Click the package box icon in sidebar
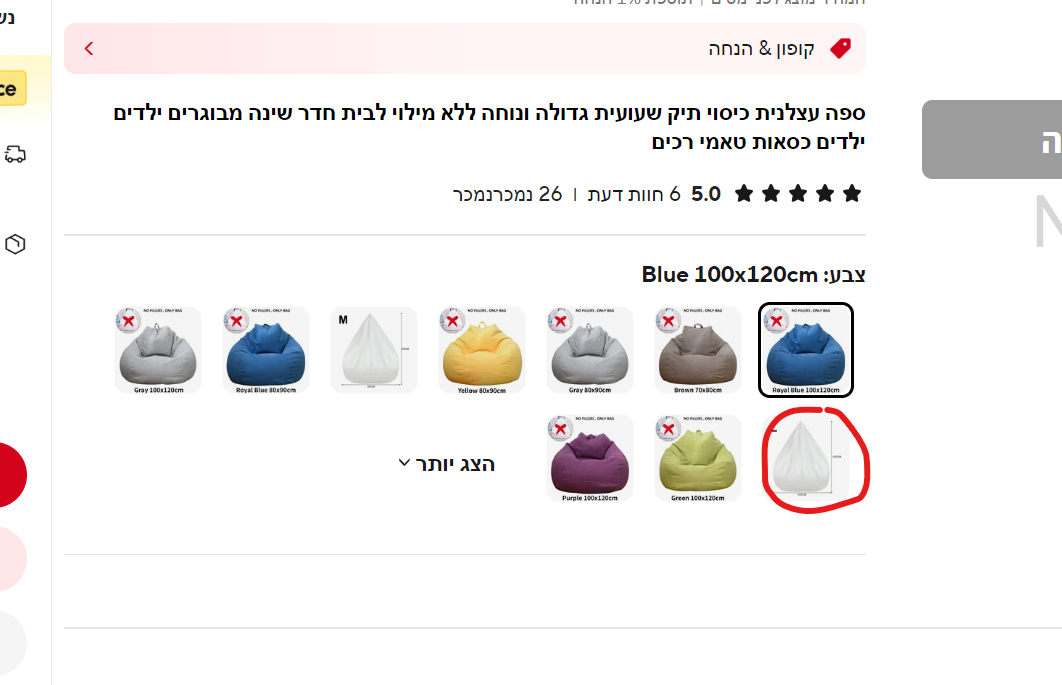Screen dimensions: 1062x685 tap(15, 244)
